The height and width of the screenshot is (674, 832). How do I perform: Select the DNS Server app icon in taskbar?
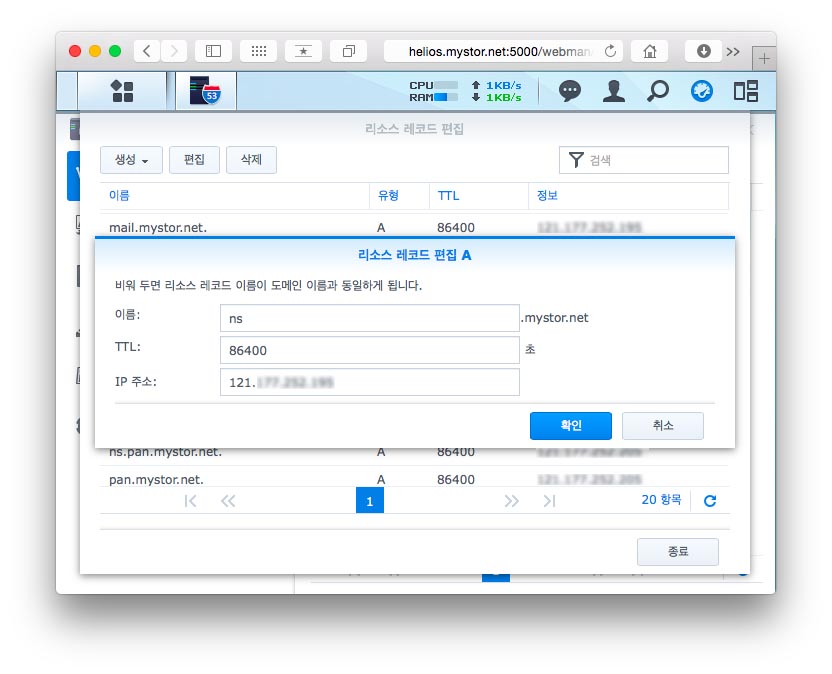coord(204,91)
